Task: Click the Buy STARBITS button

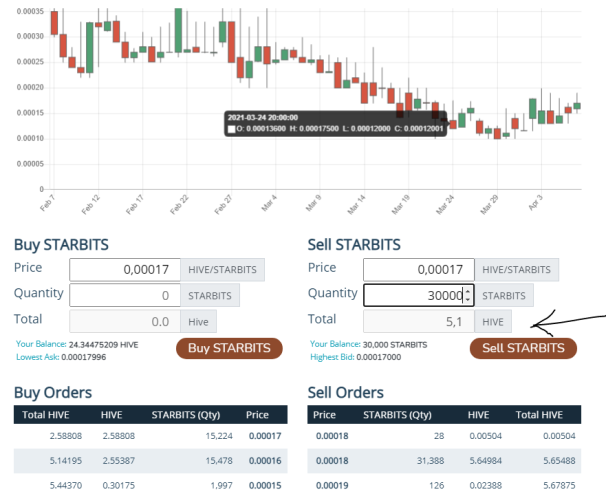Action: 229,348
